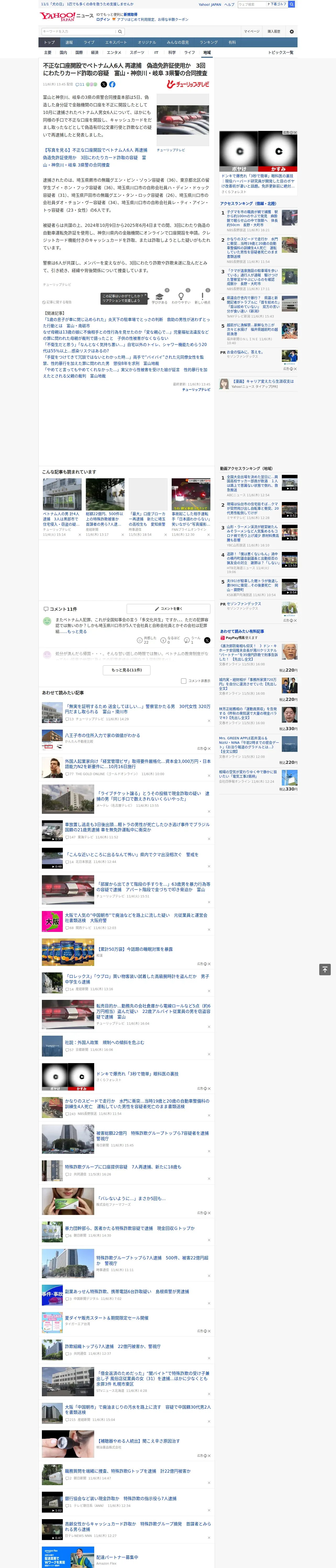336x1568 pixels.
Task: Open article ロレックス ウブロ 買い物客装い
Action: click(x=137, y=979)
